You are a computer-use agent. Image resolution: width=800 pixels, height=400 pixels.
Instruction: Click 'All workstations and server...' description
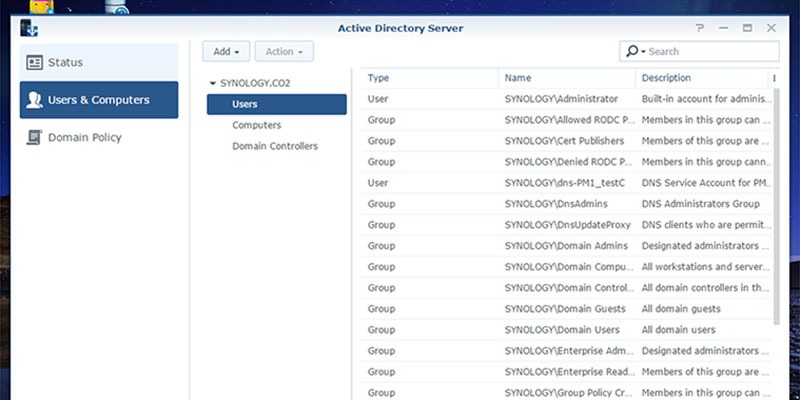(x=706, y=267)
